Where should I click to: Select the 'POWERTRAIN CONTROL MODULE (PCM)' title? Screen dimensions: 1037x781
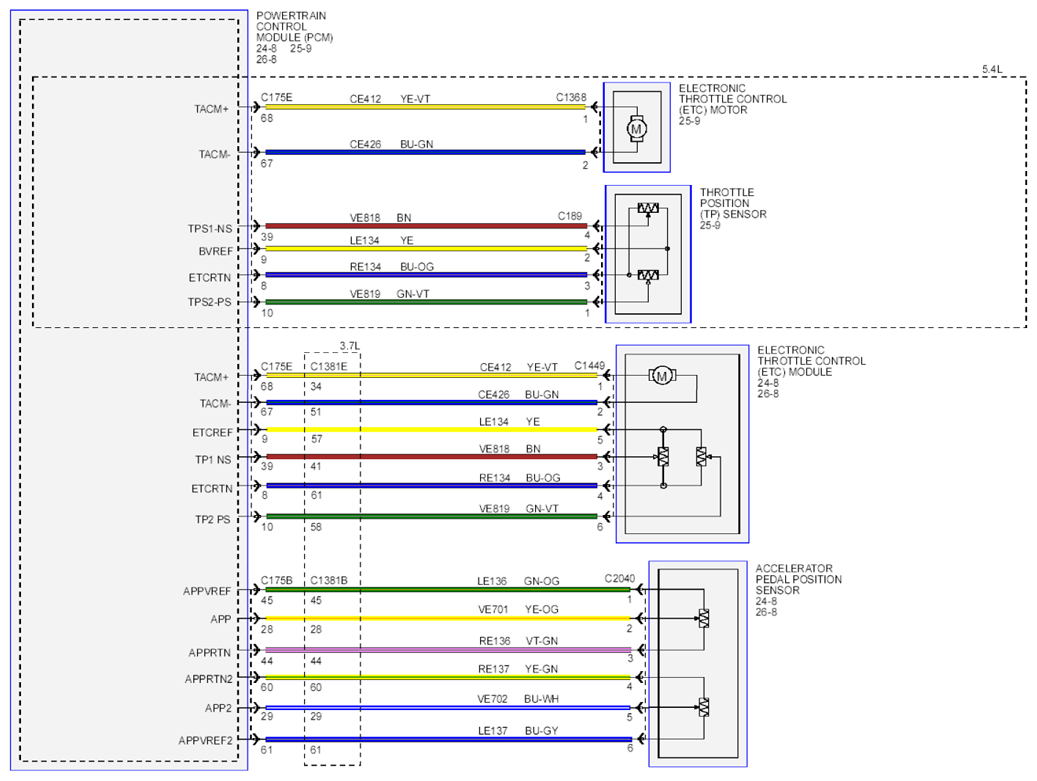(294, 26)
